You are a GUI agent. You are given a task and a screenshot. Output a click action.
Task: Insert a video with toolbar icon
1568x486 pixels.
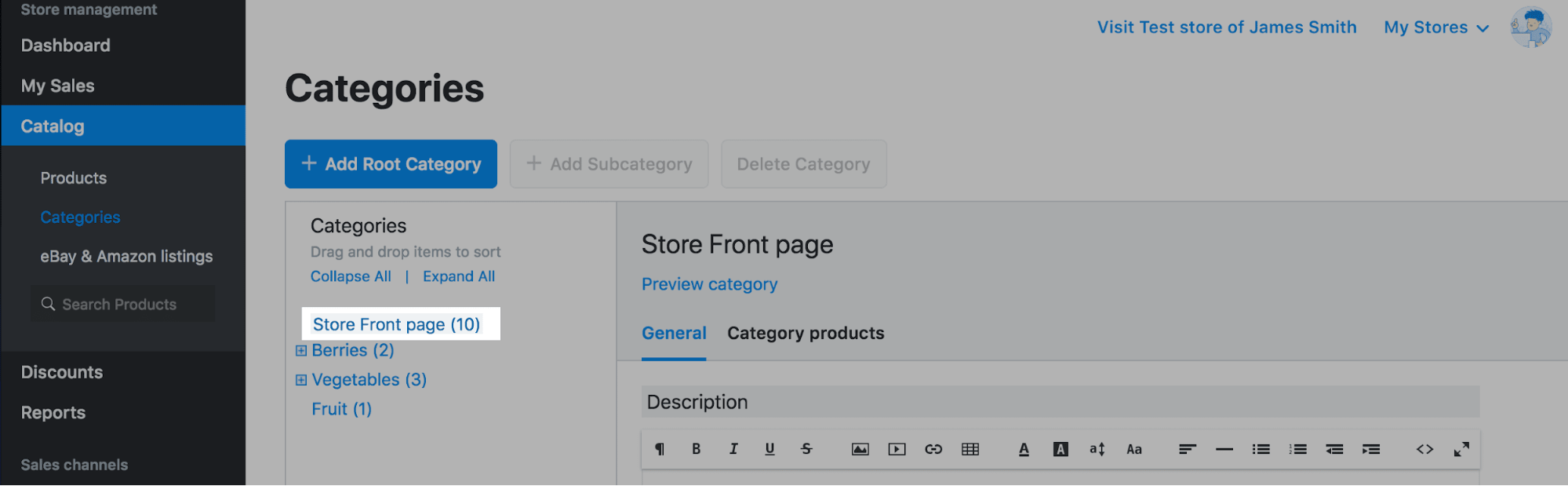coord(897,449)
